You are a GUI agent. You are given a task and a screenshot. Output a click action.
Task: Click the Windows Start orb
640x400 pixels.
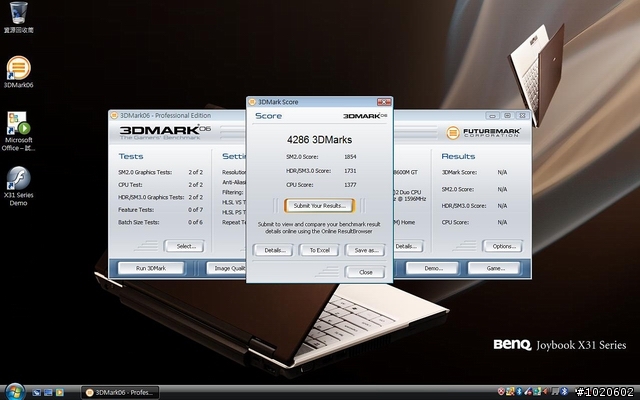15,392
